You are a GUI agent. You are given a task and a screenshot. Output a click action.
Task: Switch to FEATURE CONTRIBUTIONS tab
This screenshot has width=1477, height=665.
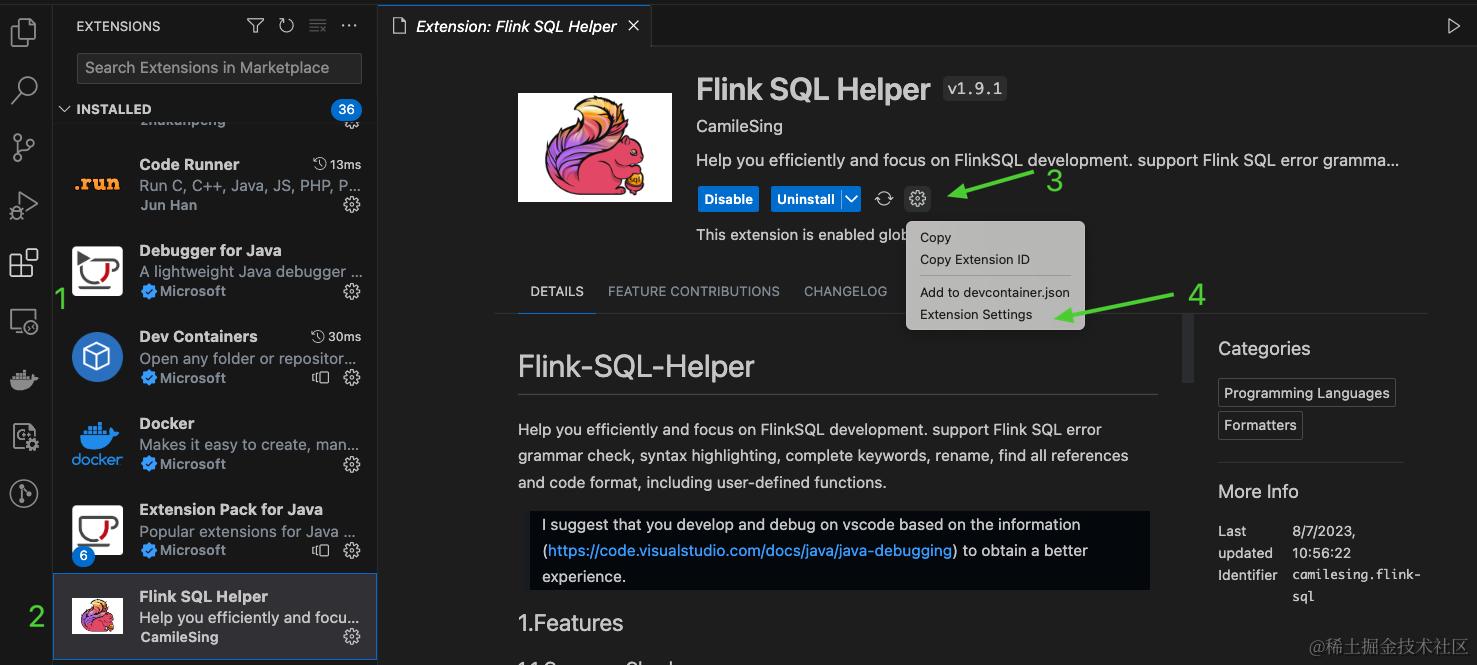coord(694,292)
